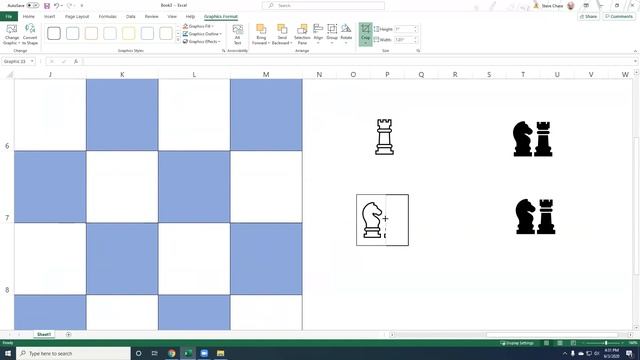Open File Explorer from the taskbar

(220, 353)
